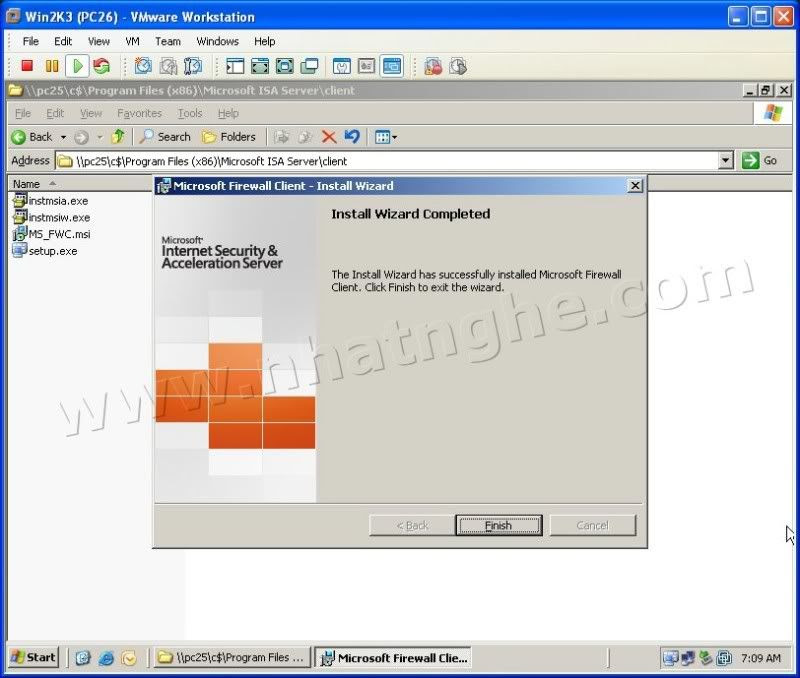Switch to the Microsoft Firewall Client taskbar button

[393, 658]
